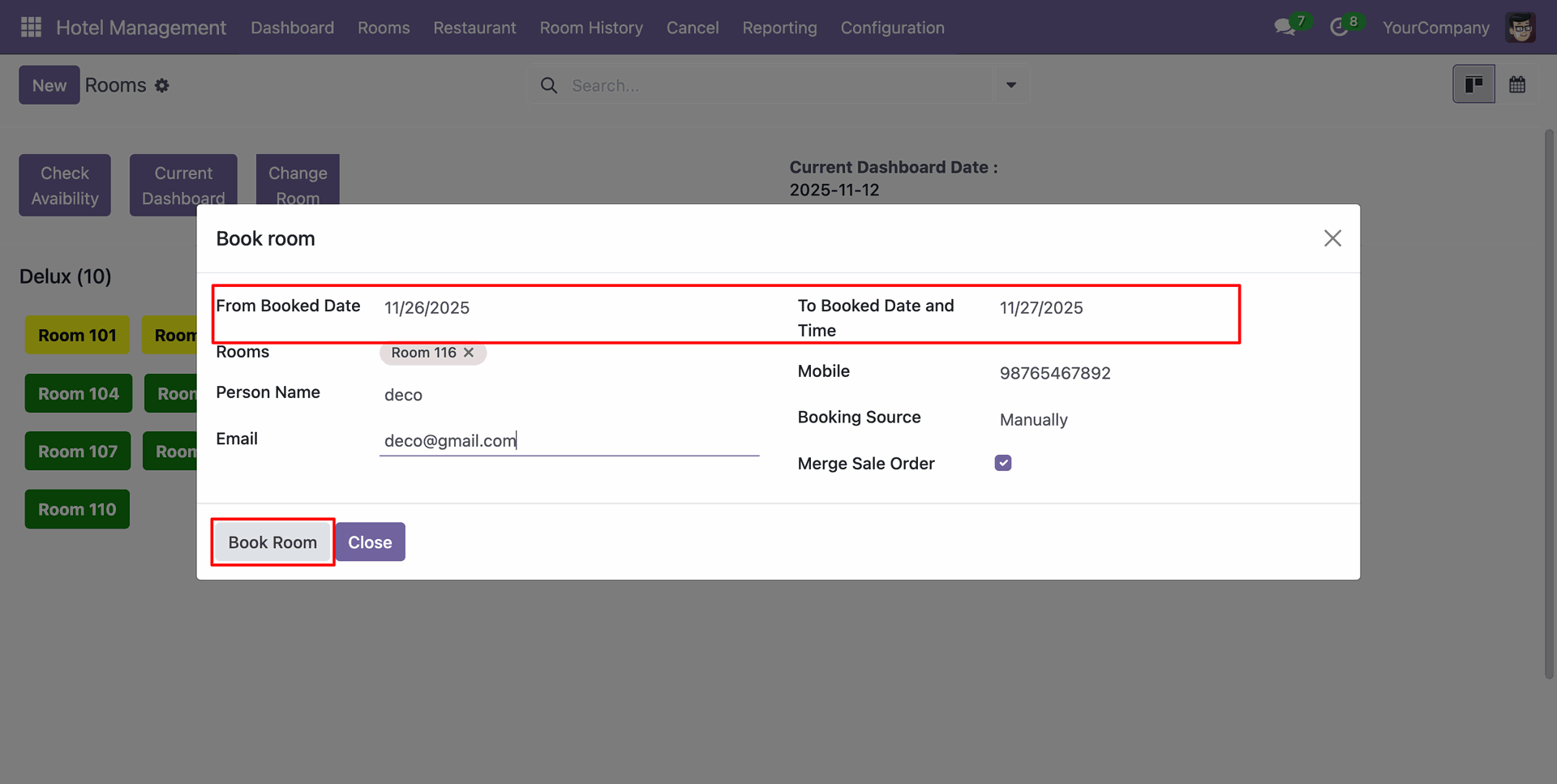This screenshot has height=784, width=1557.
Task: Open the Rooms settings gear icon
Action: pyautogui.click(x=162, y=86)
